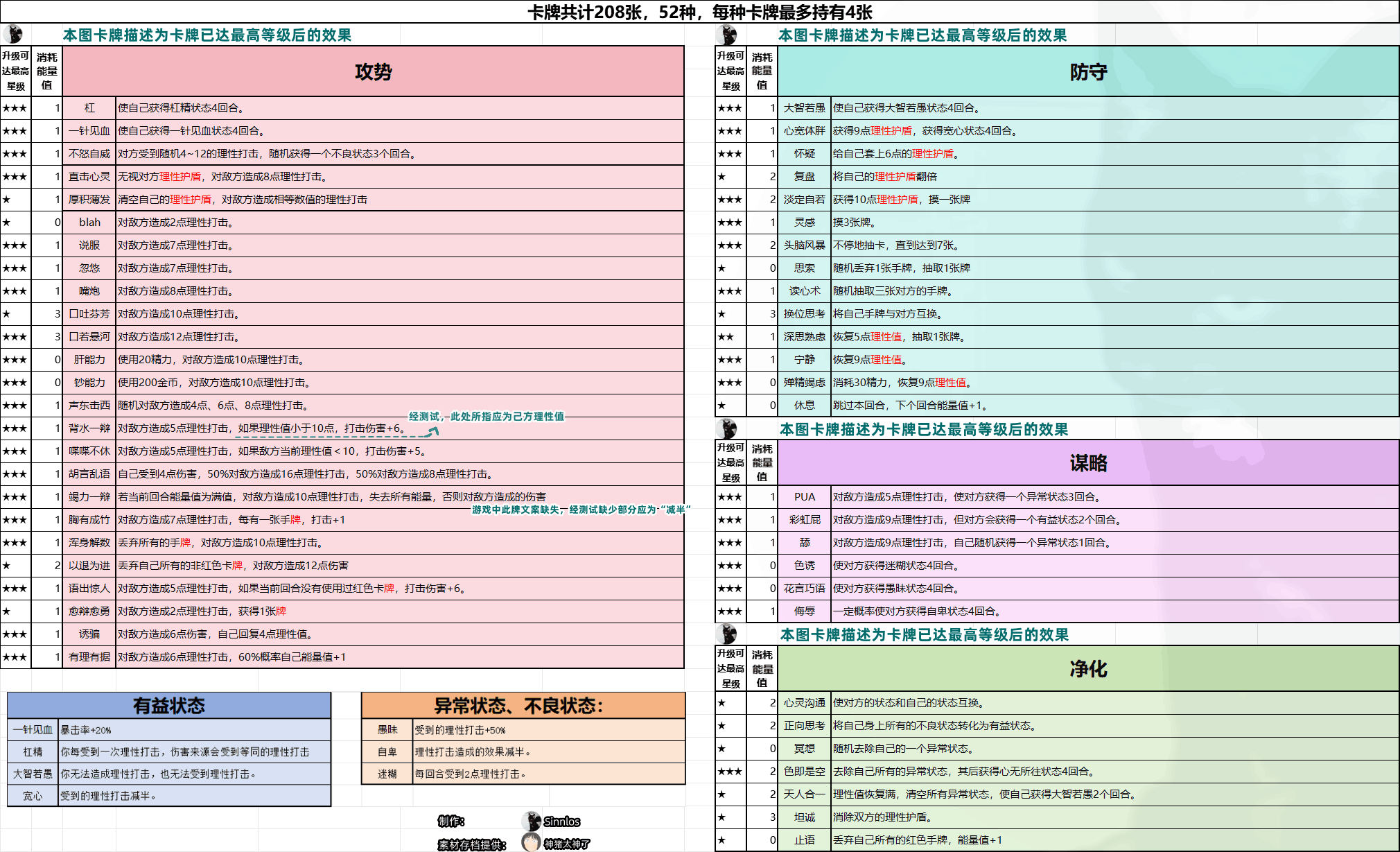This screenshot has width=1400, height=852.
Task: Select the 冥想 card name
Action: (x=805, y=749)
